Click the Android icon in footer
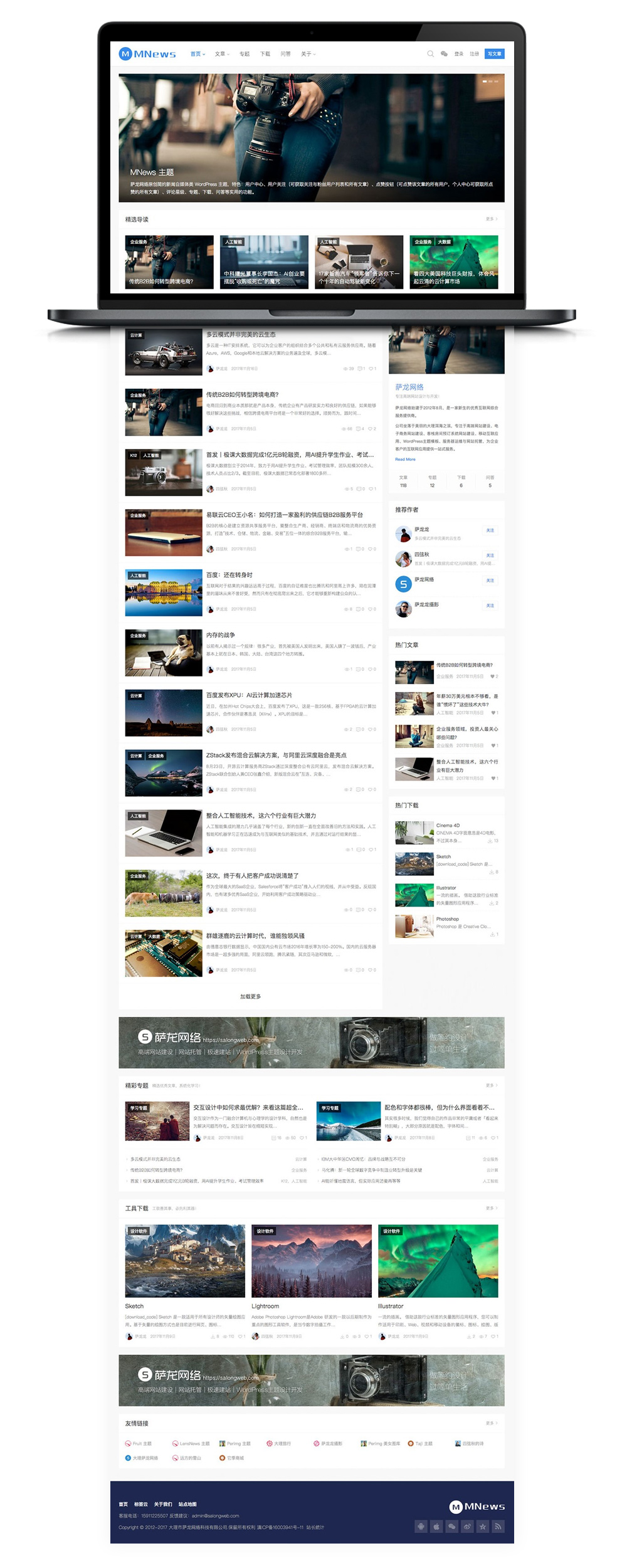627x1568 pixels. click(x=421, y=1526)
